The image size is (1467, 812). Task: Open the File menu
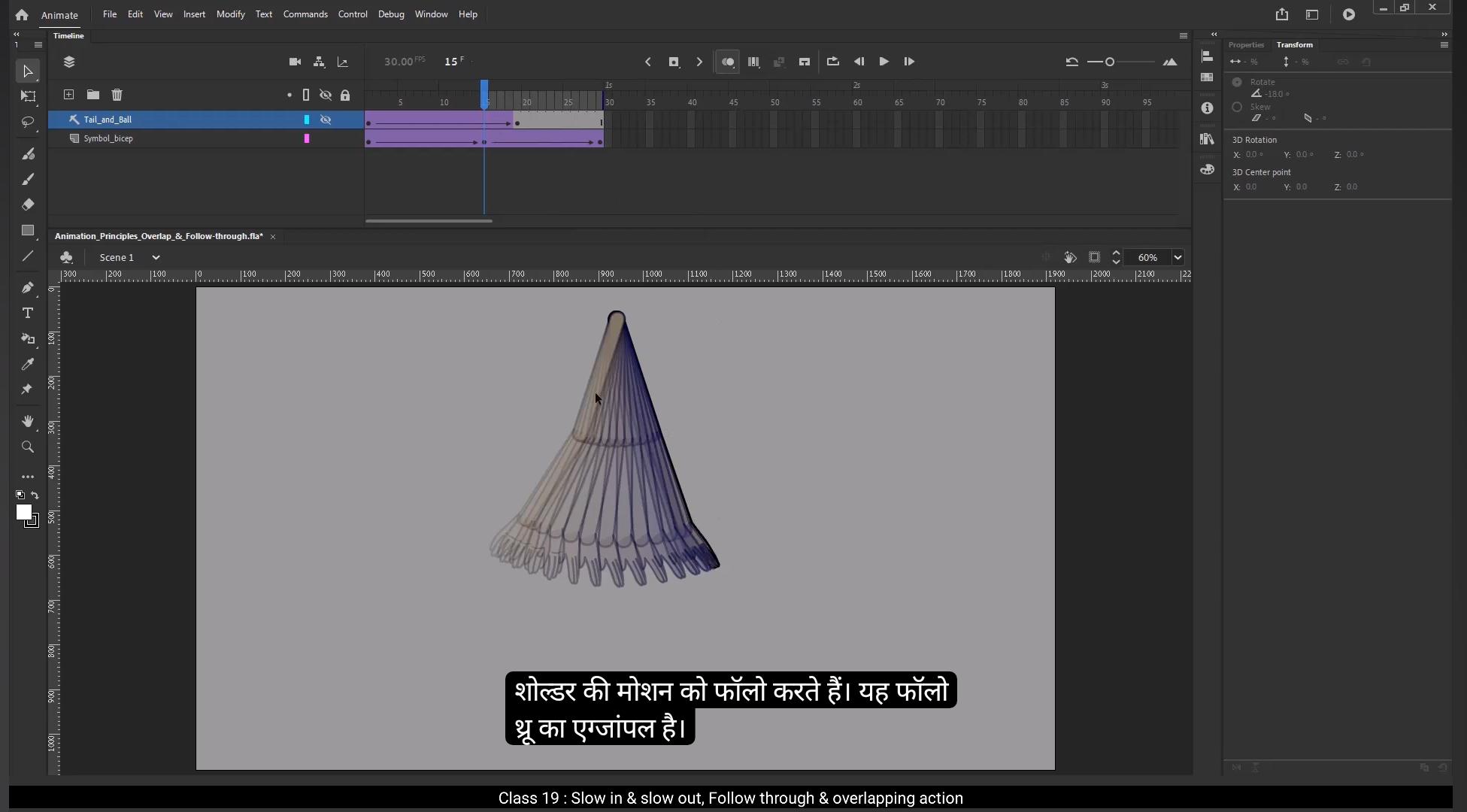tap(110, 14)
